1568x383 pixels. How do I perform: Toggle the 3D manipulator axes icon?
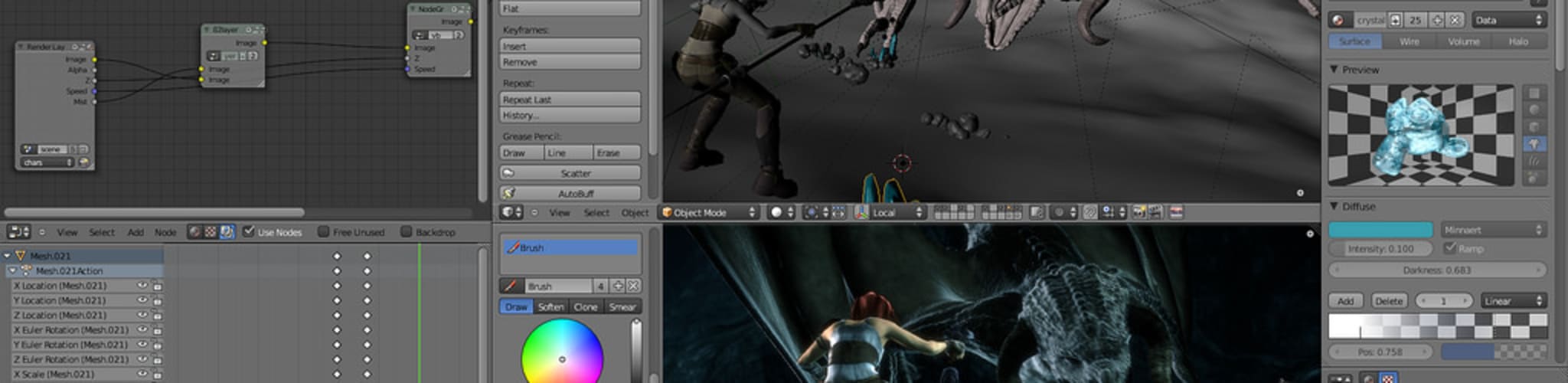point(861,212)
